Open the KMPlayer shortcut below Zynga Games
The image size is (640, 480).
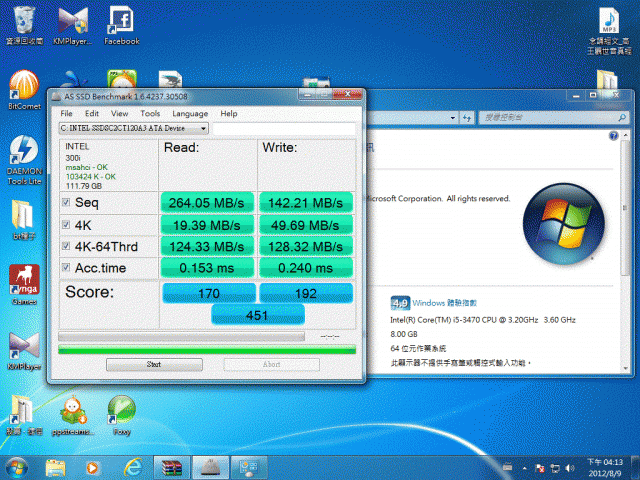pyautogui.click(x=24, y=351)
